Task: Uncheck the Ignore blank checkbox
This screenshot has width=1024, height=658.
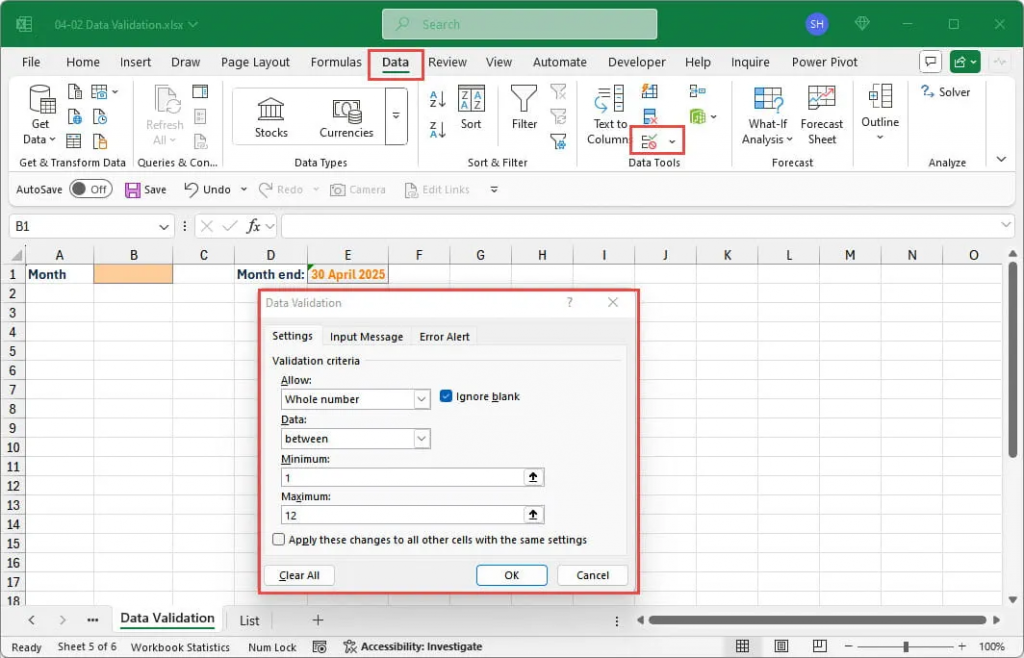Action: pyautogui.click(x=446, y=397)
